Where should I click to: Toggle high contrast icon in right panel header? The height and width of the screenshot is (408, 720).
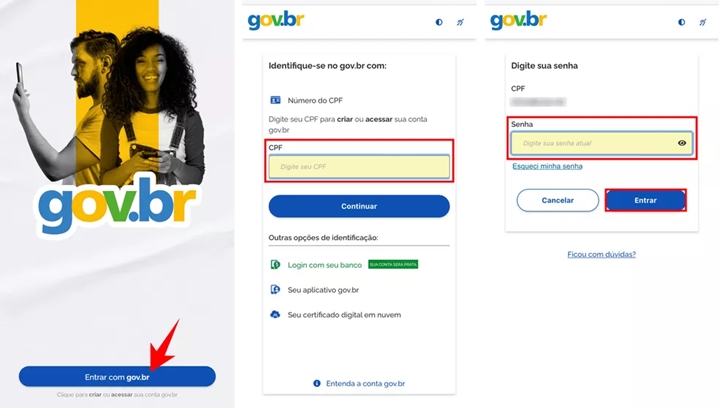coord(681,22)
